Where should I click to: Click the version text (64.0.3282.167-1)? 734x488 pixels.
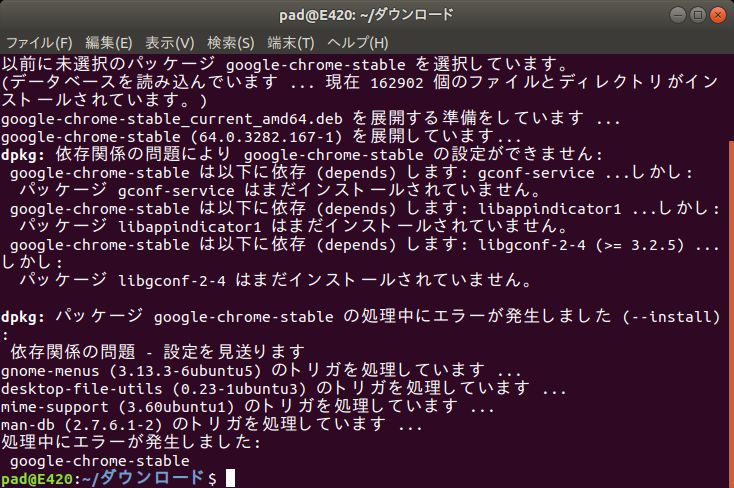tap(266, 137)
